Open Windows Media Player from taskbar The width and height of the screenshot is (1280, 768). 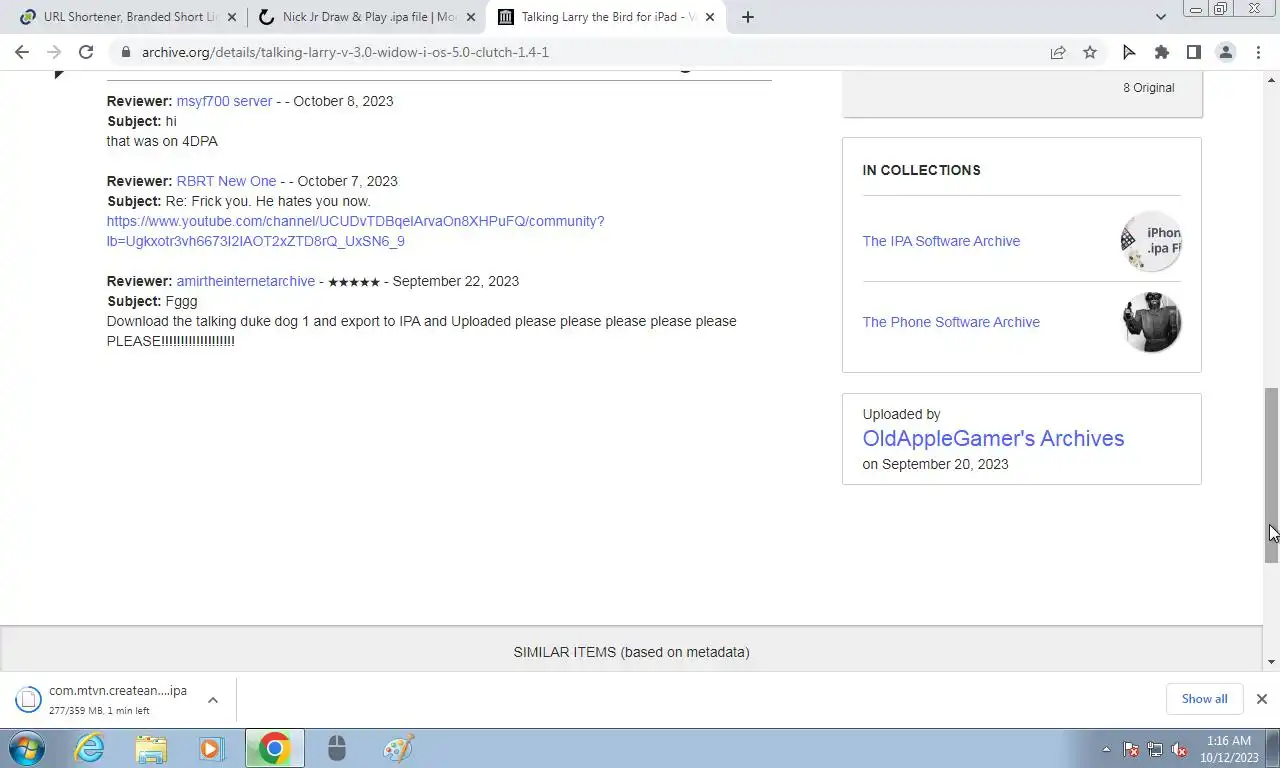coord(211,748)
